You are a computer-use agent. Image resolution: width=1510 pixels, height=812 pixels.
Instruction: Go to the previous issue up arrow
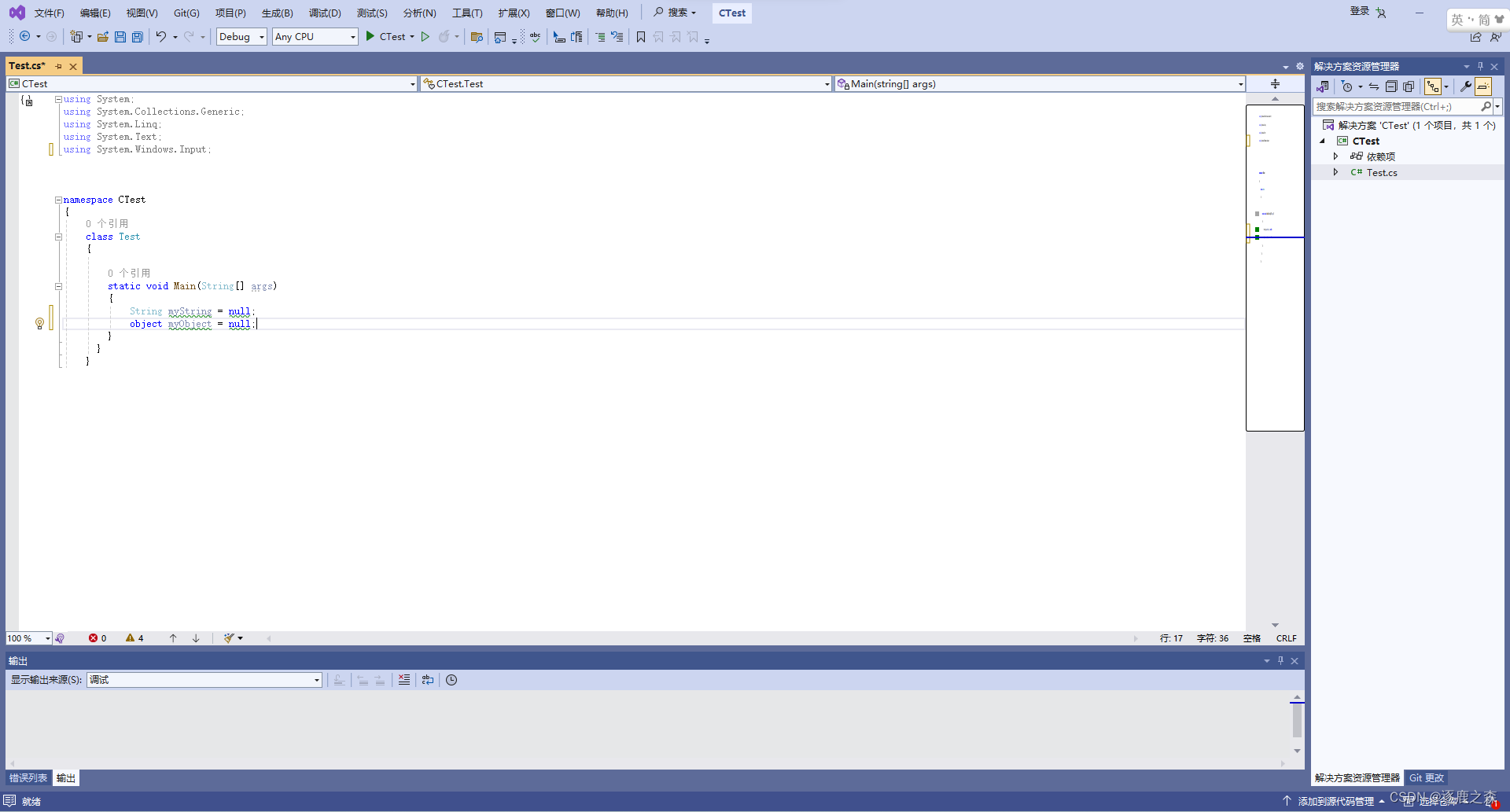(173, 638)
